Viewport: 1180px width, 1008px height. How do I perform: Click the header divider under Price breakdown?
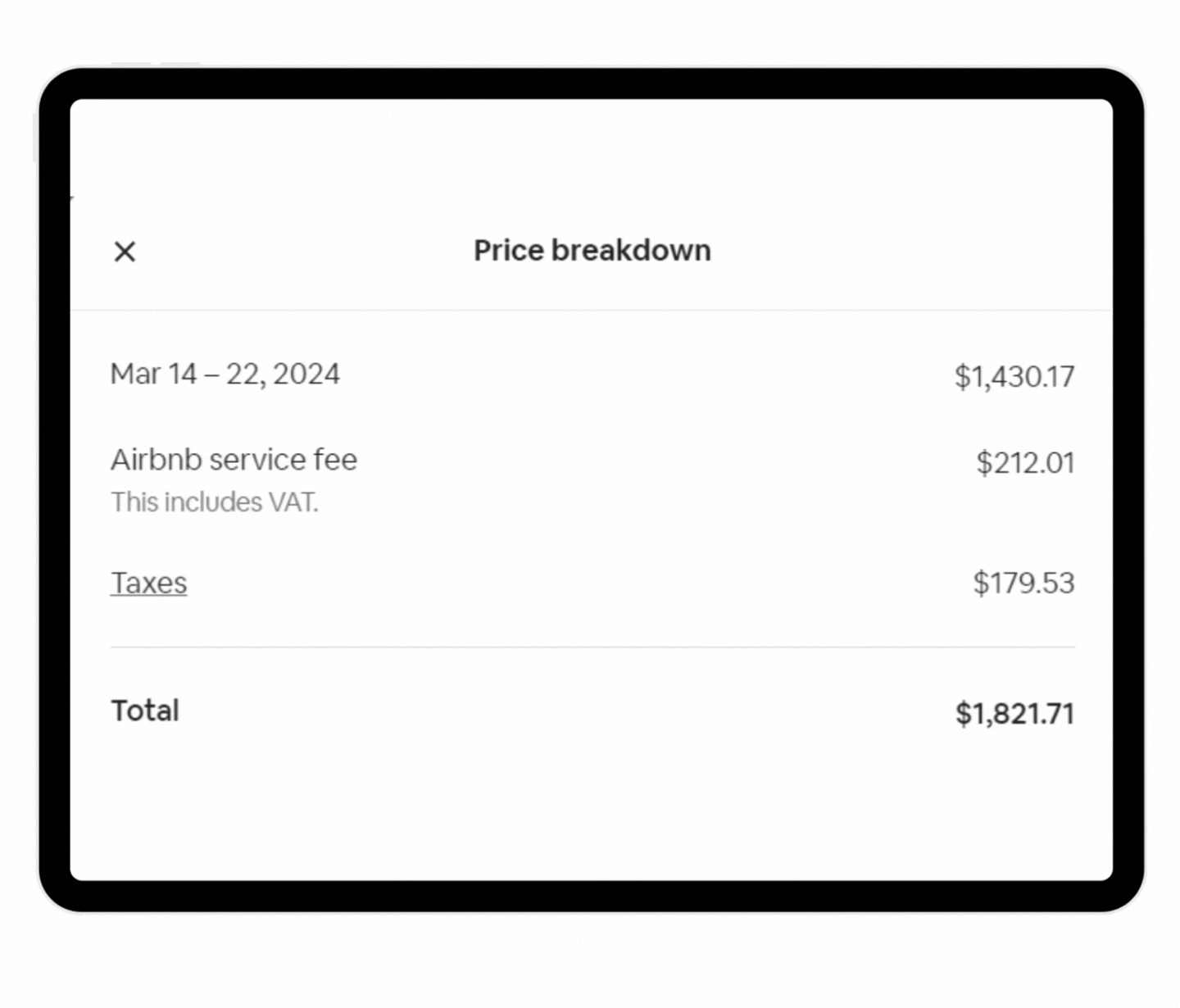point(592,310)
